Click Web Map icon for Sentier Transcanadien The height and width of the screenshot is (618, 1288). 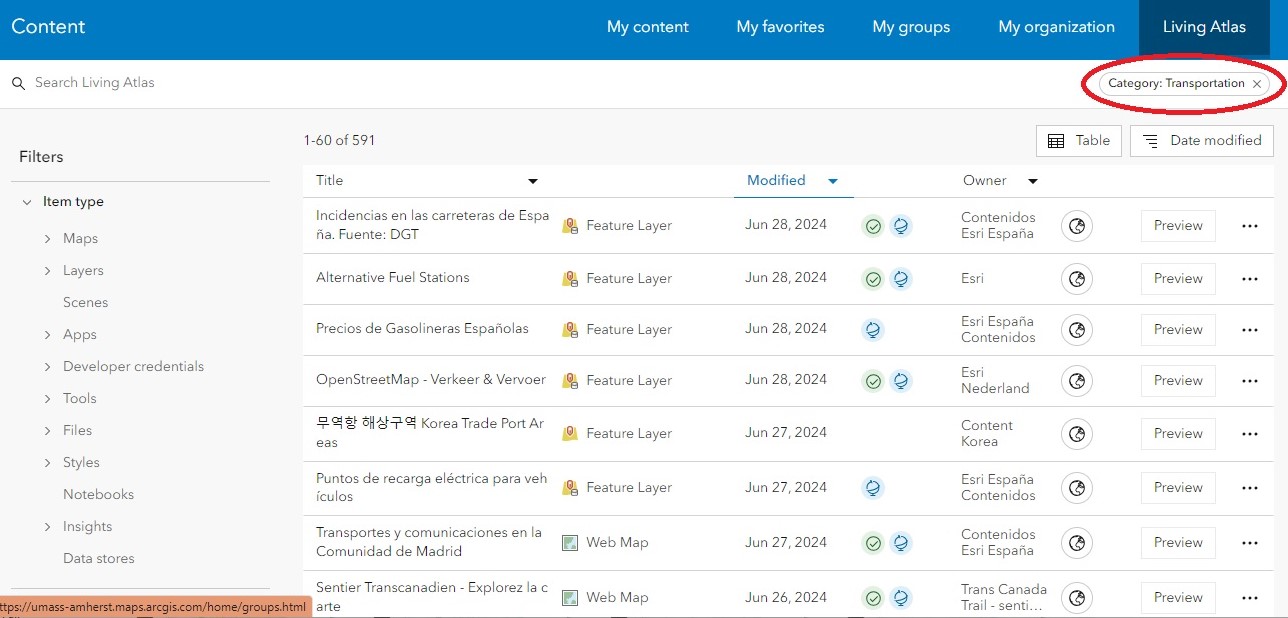(570, 597)
